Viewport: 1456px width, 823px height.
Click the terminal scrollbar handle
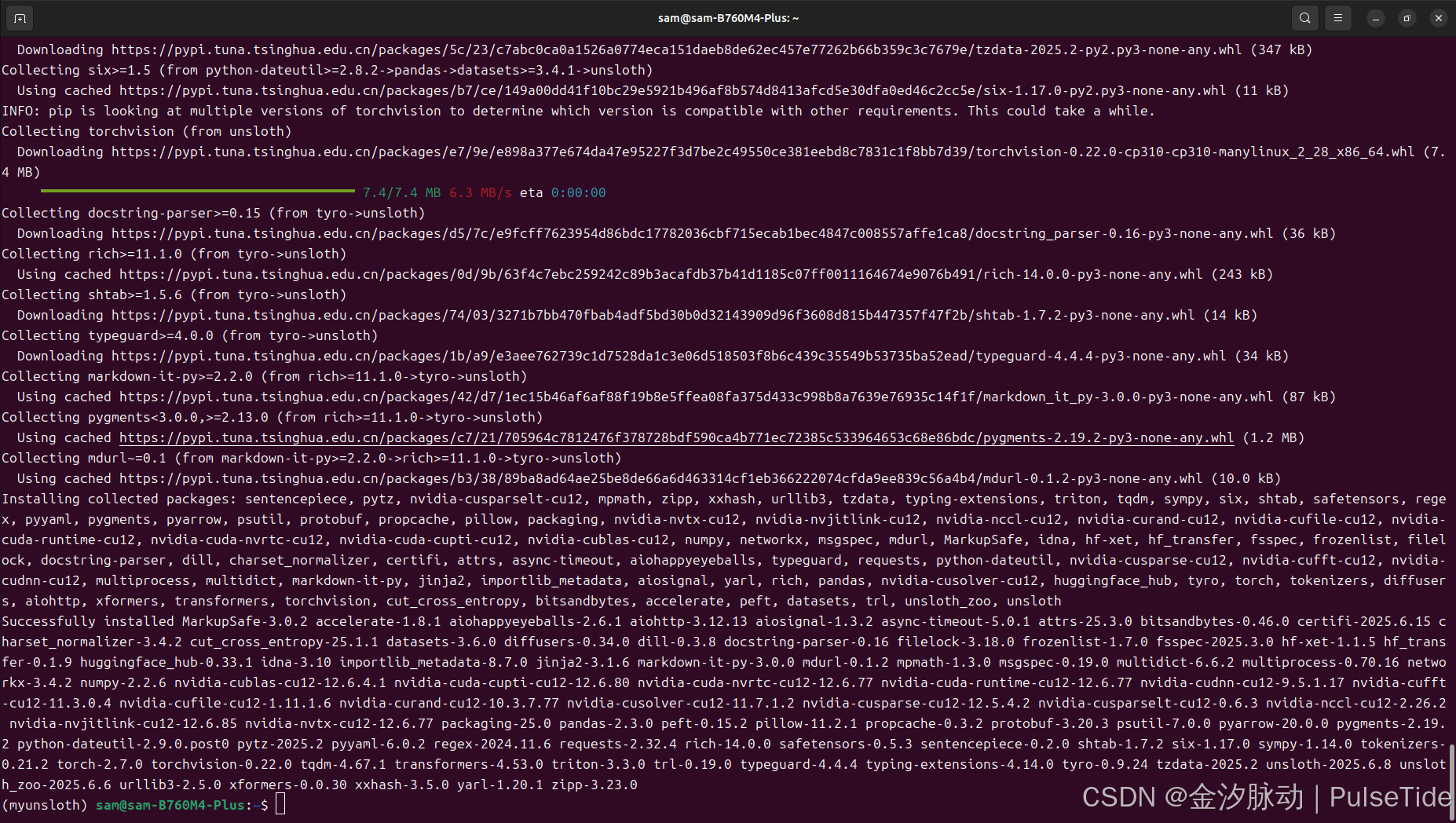1452,782
